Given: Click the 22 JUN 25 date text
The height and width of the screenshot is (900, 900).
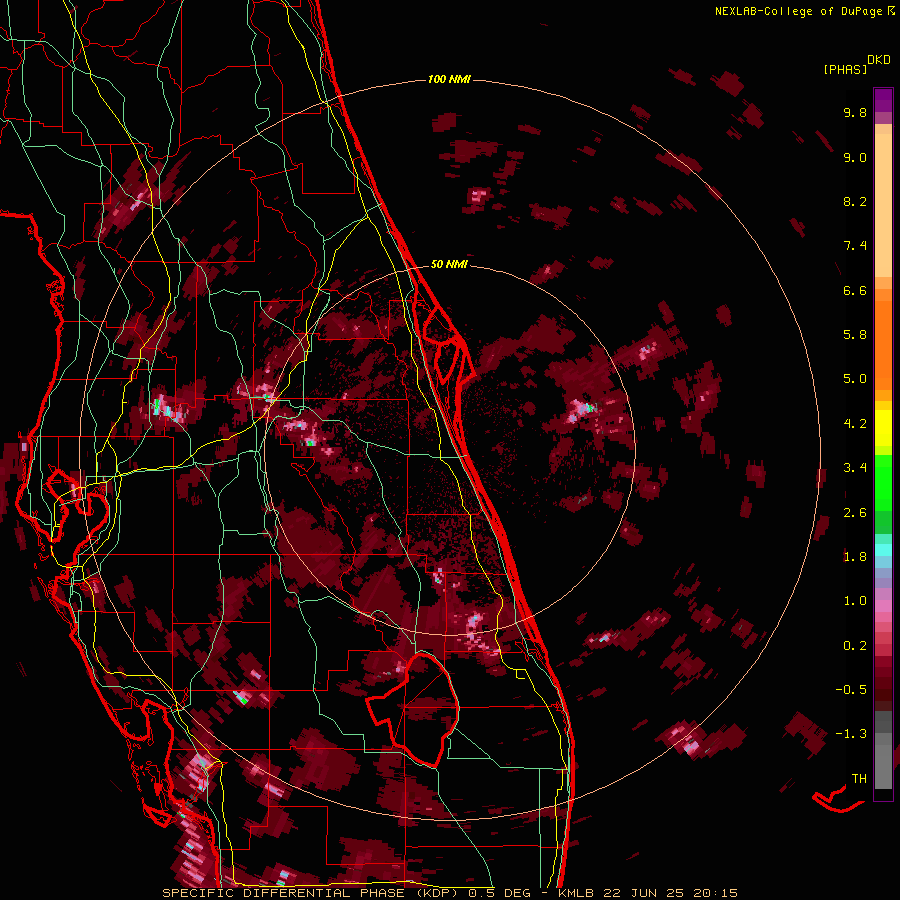Looking at the screenshot, I should point(643,893).
